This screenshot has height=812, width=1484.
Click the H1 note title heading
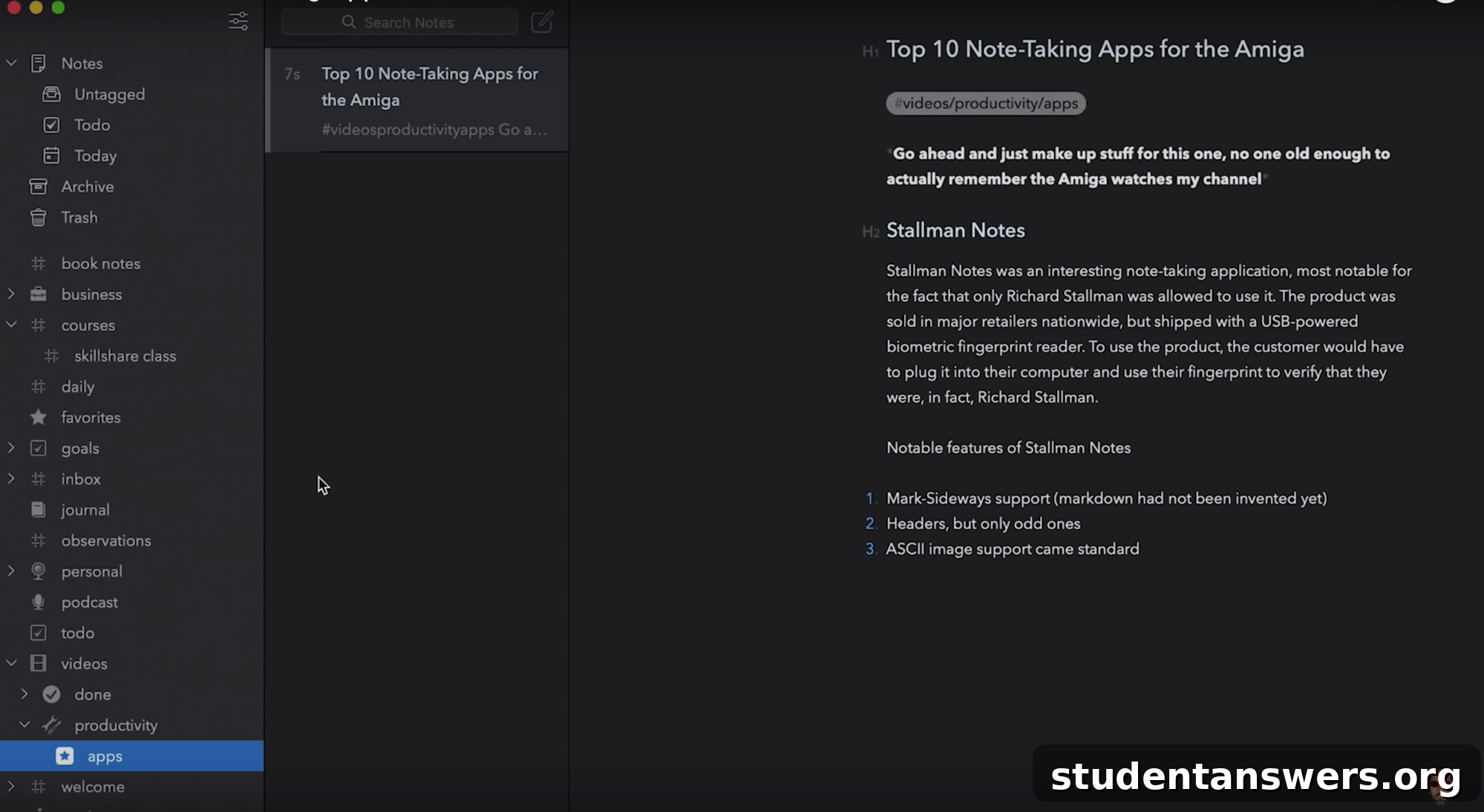click(x=1095, y=49)
